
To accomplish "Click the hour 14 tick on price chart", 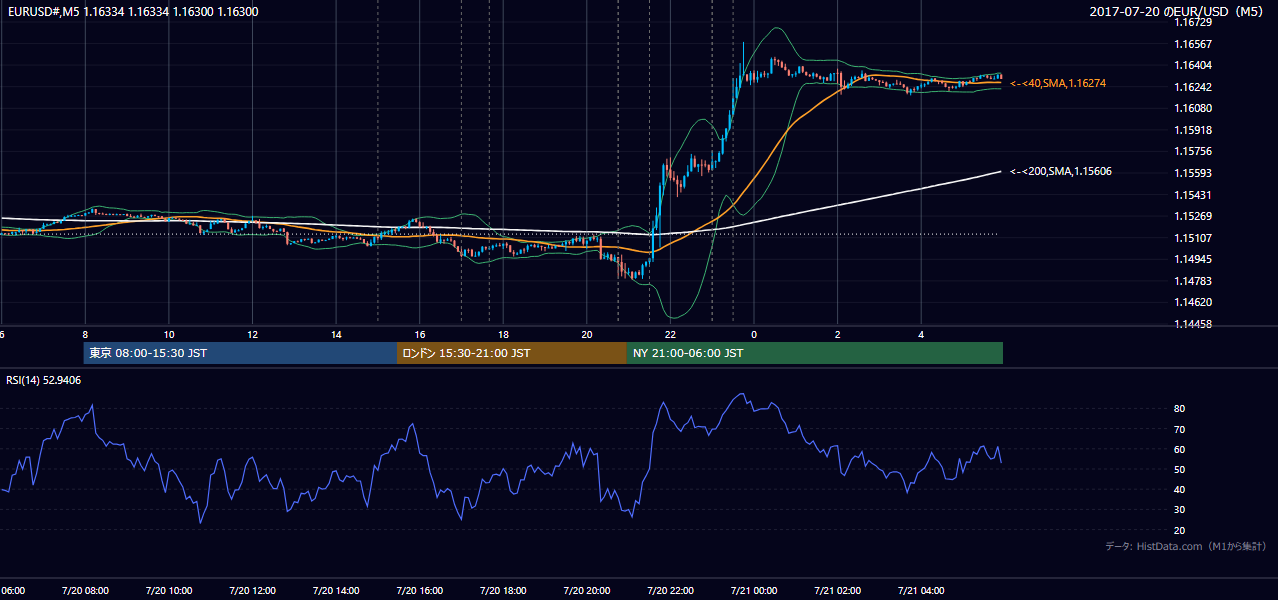I will tap(336, 335).
